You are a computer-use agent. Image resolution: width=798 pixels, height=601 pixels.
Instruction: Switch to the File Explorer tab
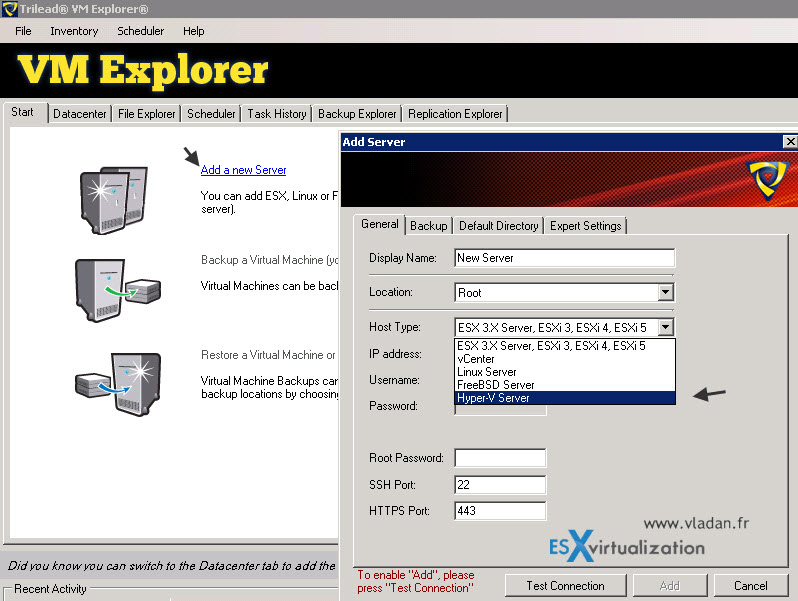[147, 114]
